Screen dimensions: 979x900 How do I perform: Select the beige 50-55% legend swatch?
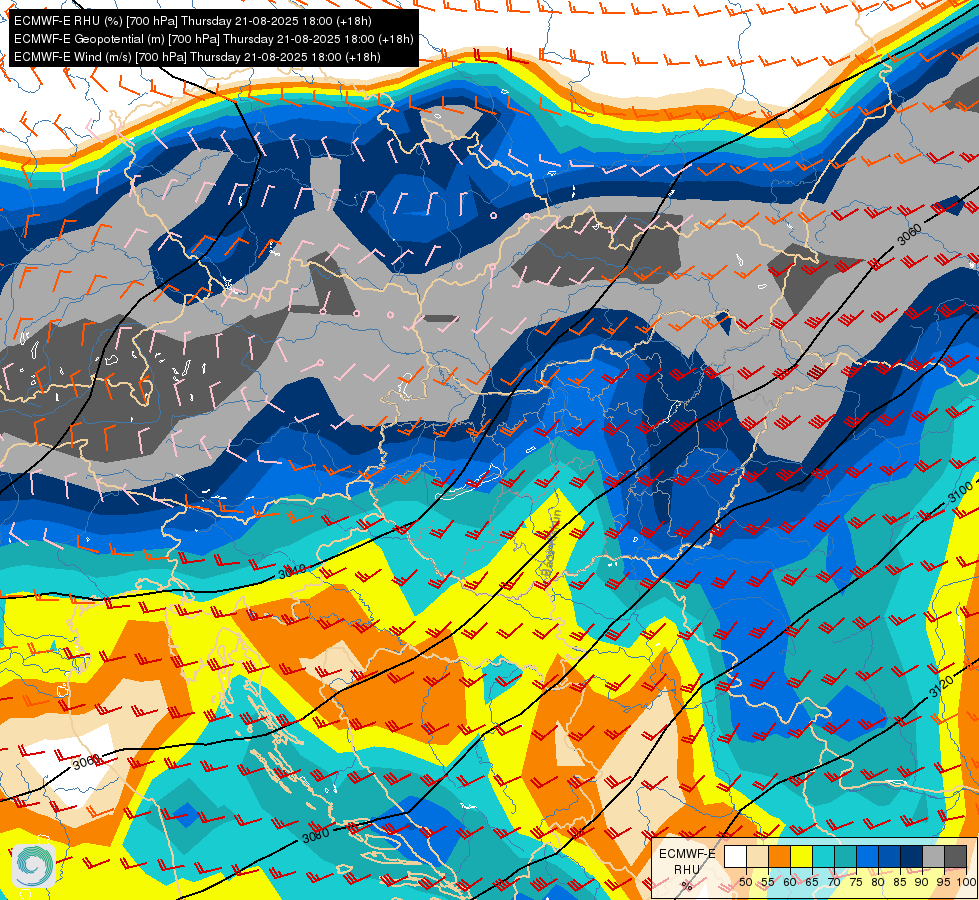[757, 856]
